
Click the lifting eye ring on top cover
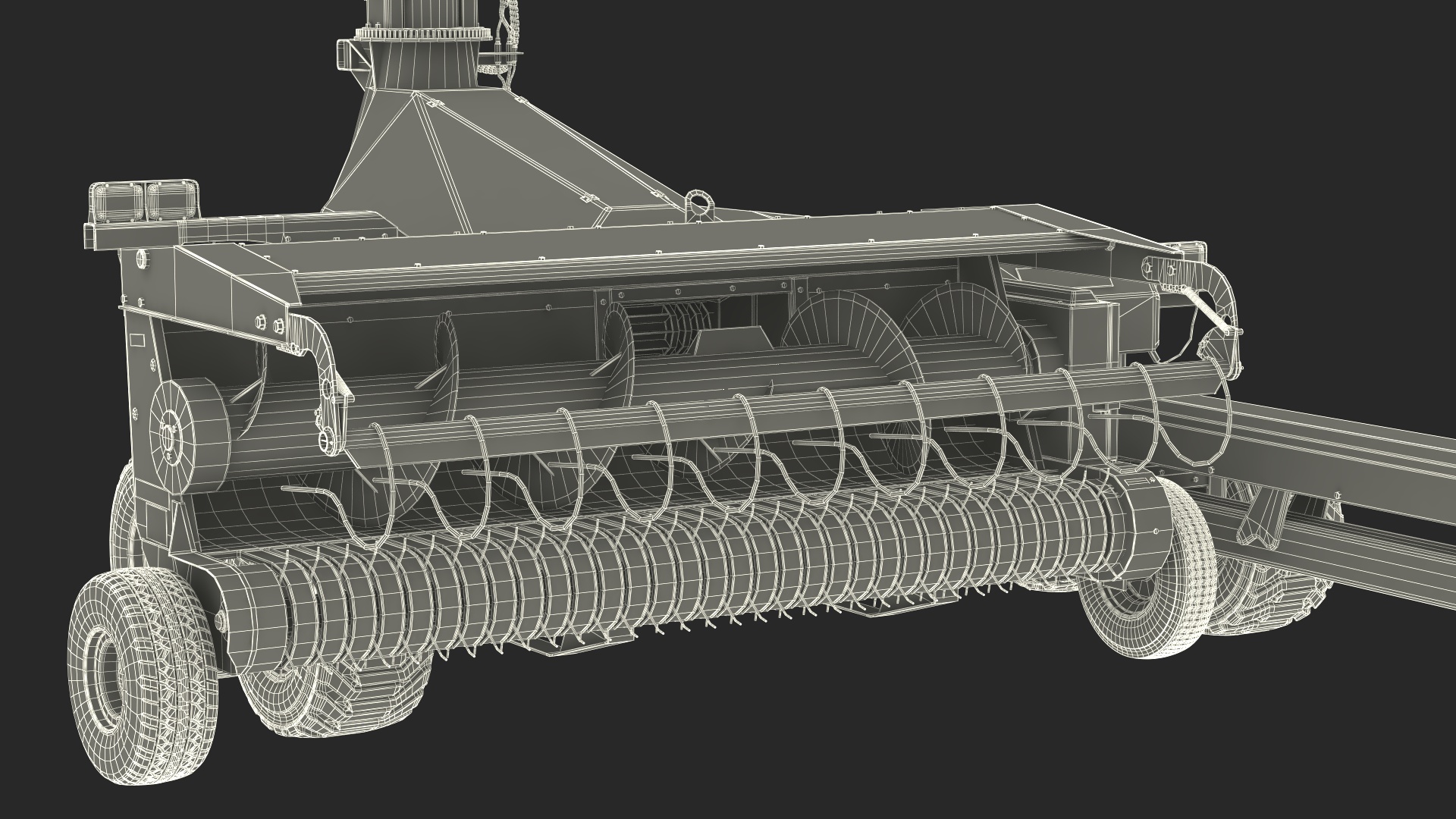(699, 206)
